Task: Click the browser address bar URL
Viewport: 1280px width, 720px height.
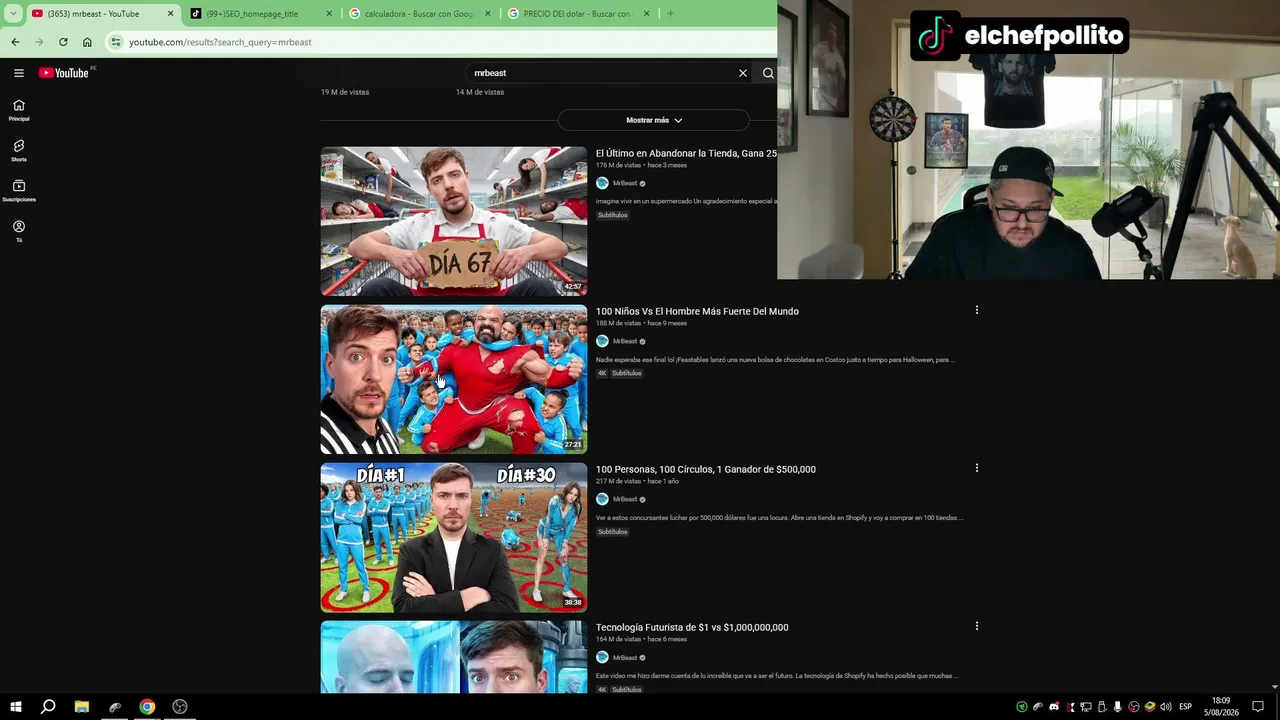Action: click(x=220, y=42)
